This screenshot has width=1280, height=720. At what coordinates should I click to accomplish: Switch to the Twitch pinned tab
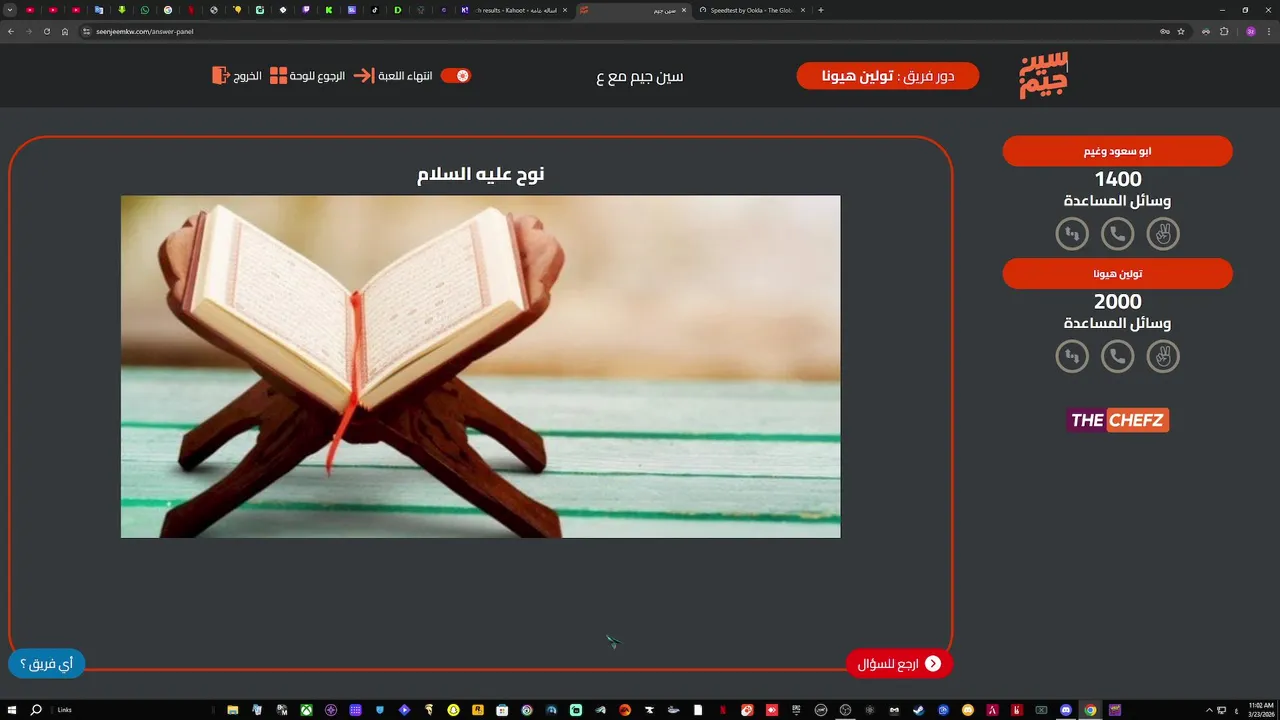[x=306, y=10]
